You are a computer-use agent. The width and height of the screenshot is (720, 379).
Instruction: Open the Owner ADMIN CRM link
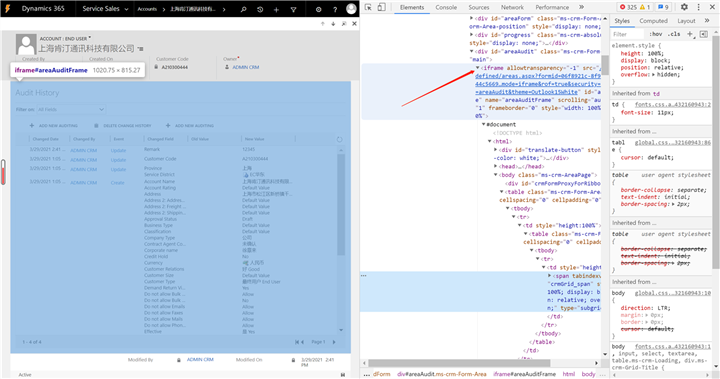(246, 67)
